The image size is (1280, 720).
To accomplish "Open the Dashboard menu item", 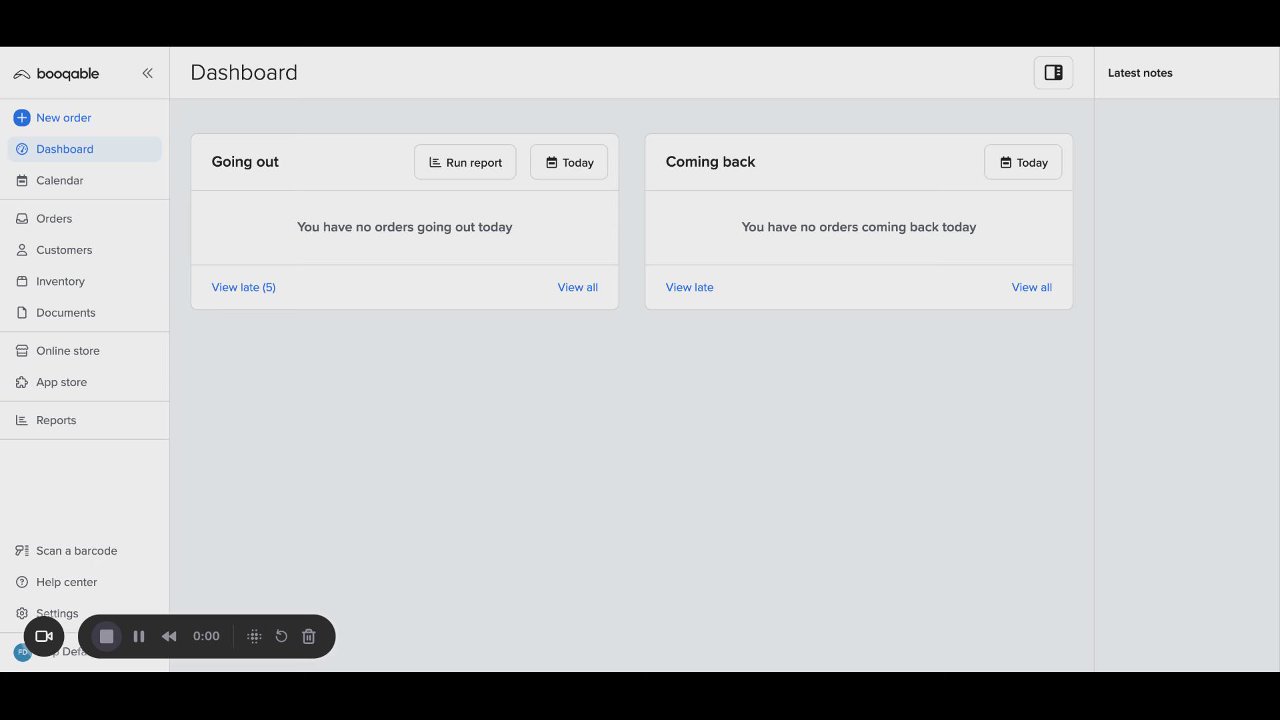I will coord(85,149).
